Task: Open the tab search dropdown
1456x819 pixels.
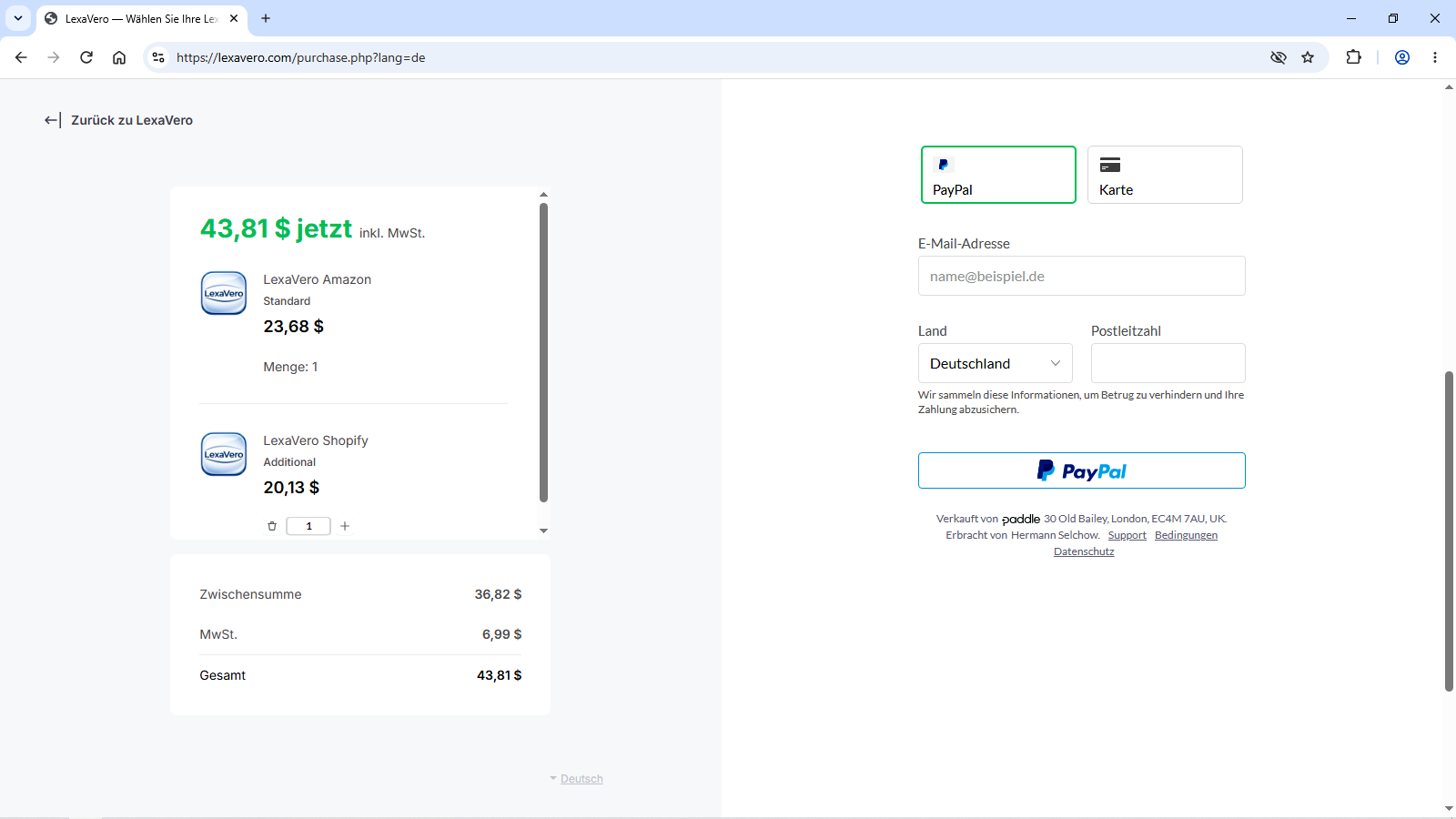Action: click(x=18, y=18)
